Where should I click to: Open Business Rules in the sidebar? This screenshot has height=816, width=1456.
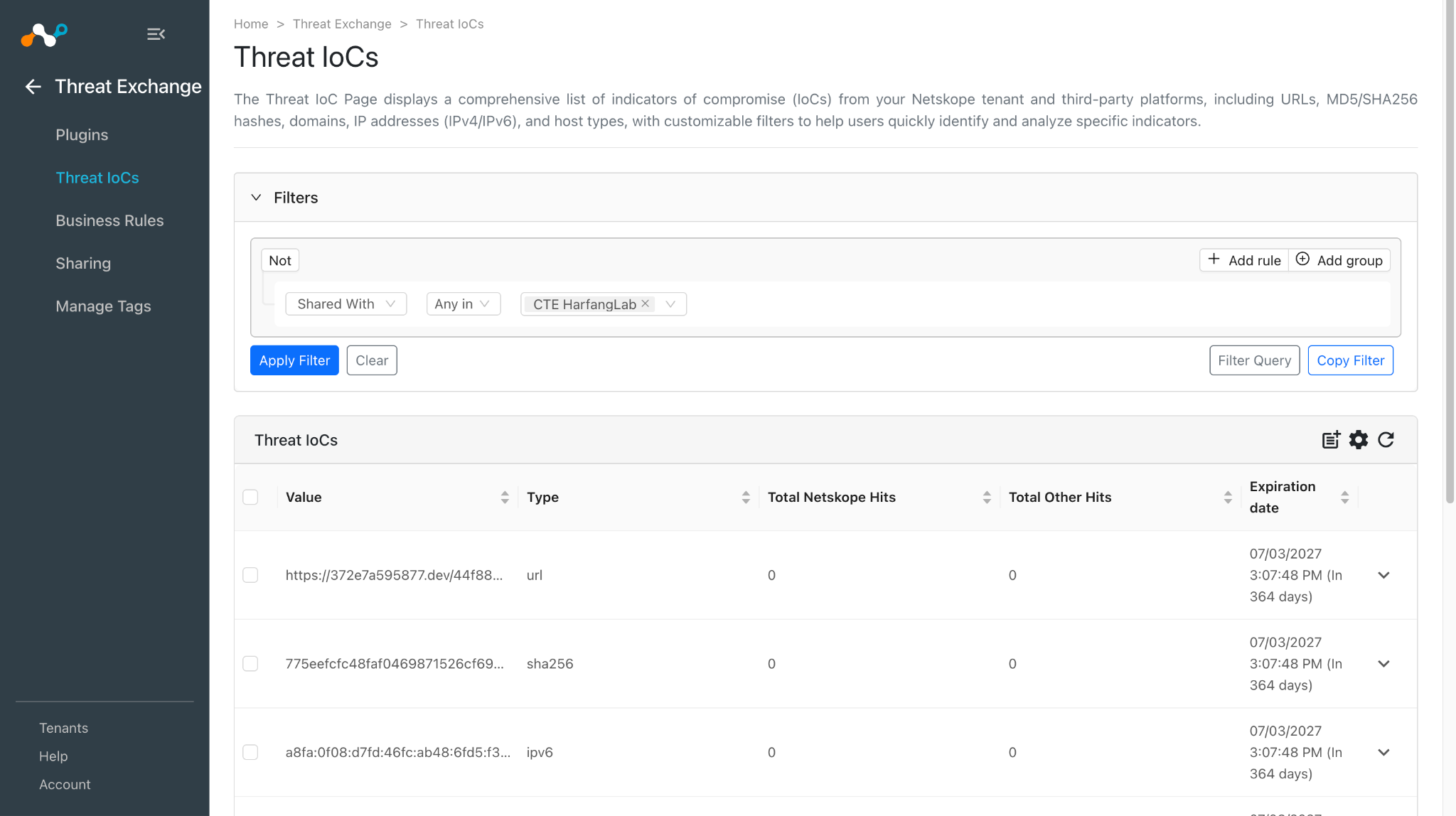(x=109, y=220)
